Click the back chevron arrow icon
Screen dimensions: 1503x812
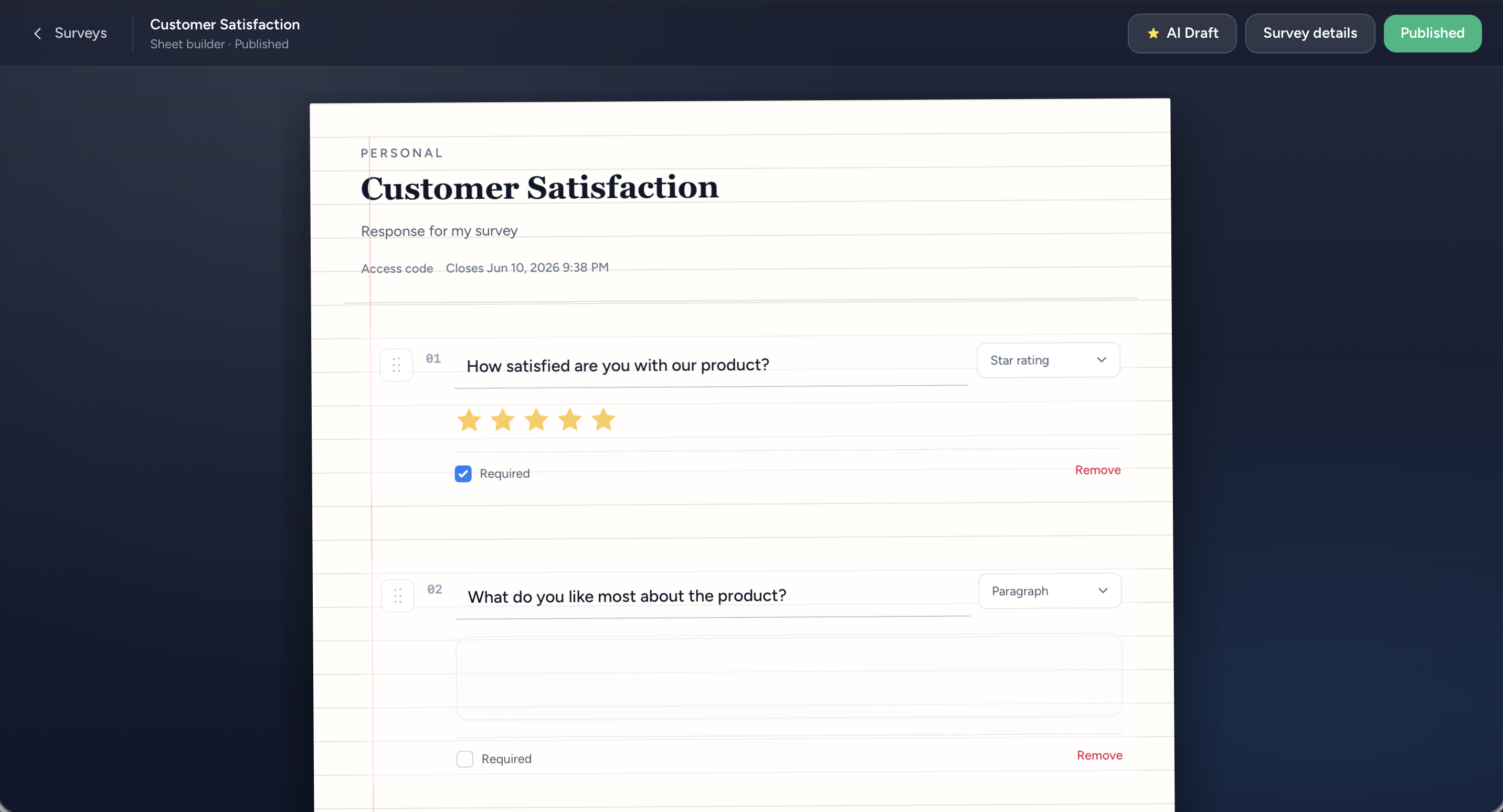(38, 34)
